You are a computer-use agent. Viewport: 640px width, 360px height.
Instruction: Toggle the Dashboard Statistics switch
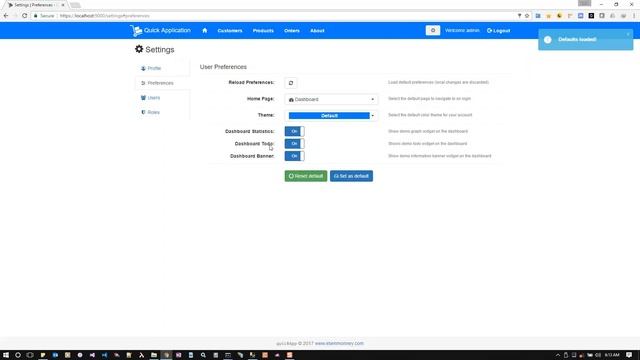pos(294,131)
